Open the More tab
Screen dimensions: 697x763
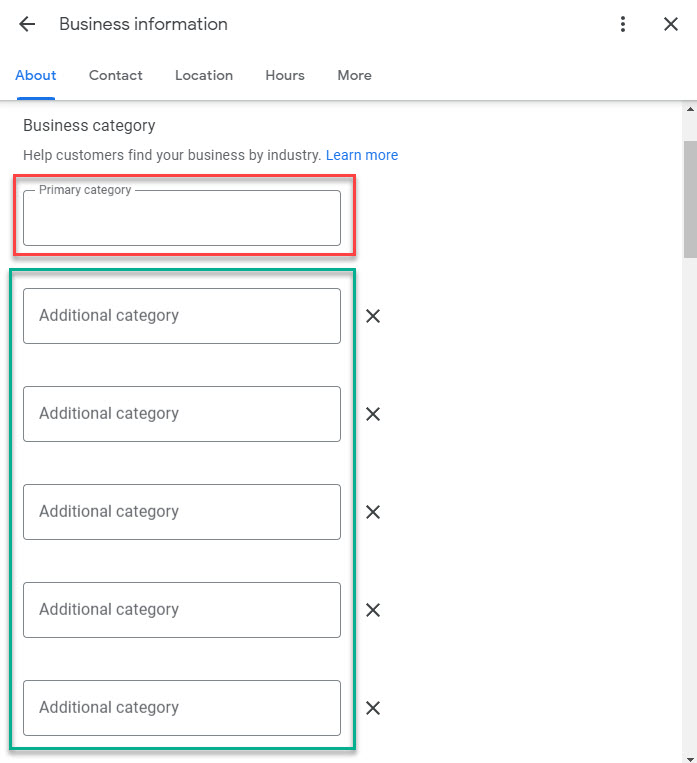(x=354, y=75)
